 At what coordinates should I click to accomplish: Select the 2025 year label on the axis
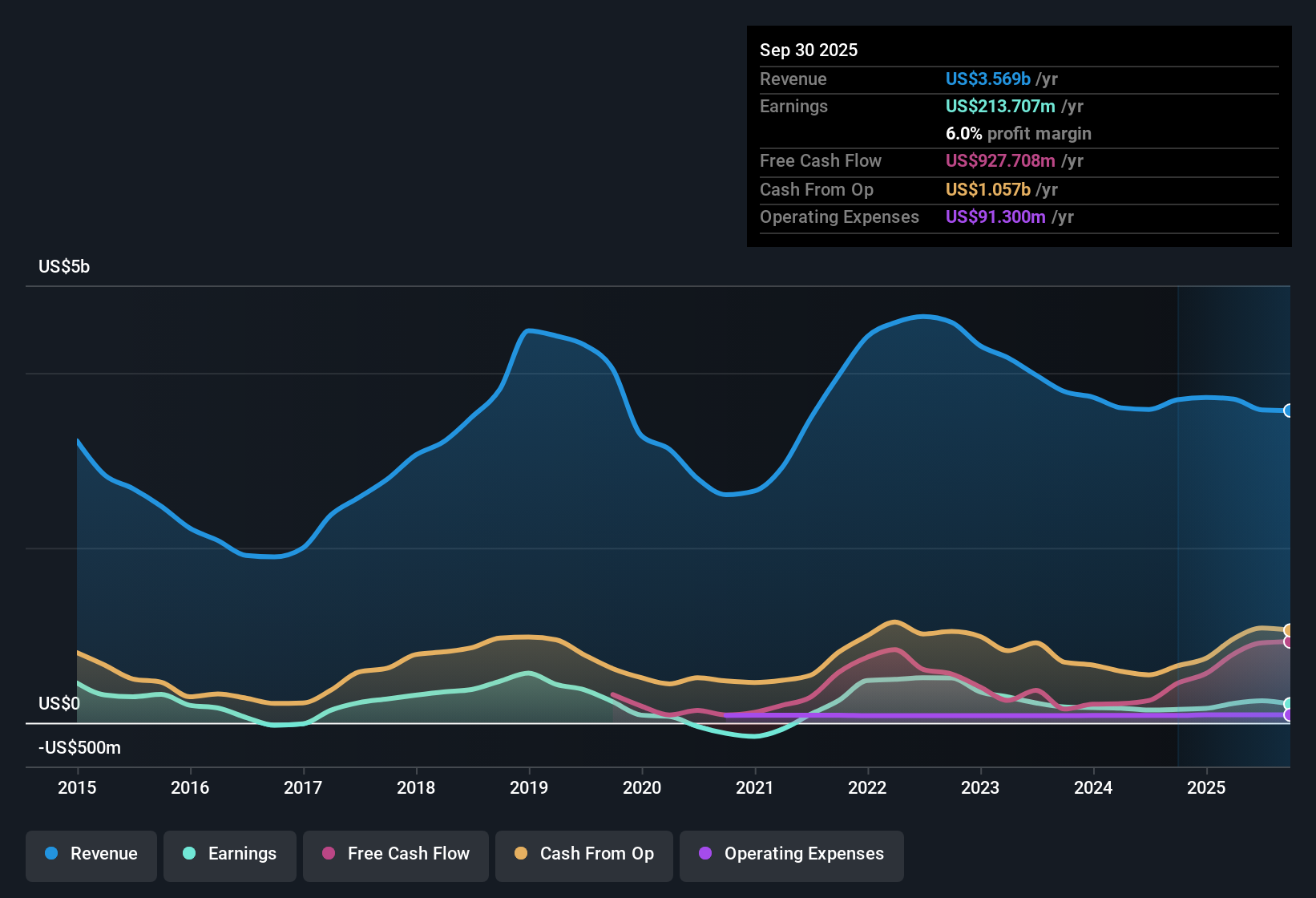click(1207, 788)
